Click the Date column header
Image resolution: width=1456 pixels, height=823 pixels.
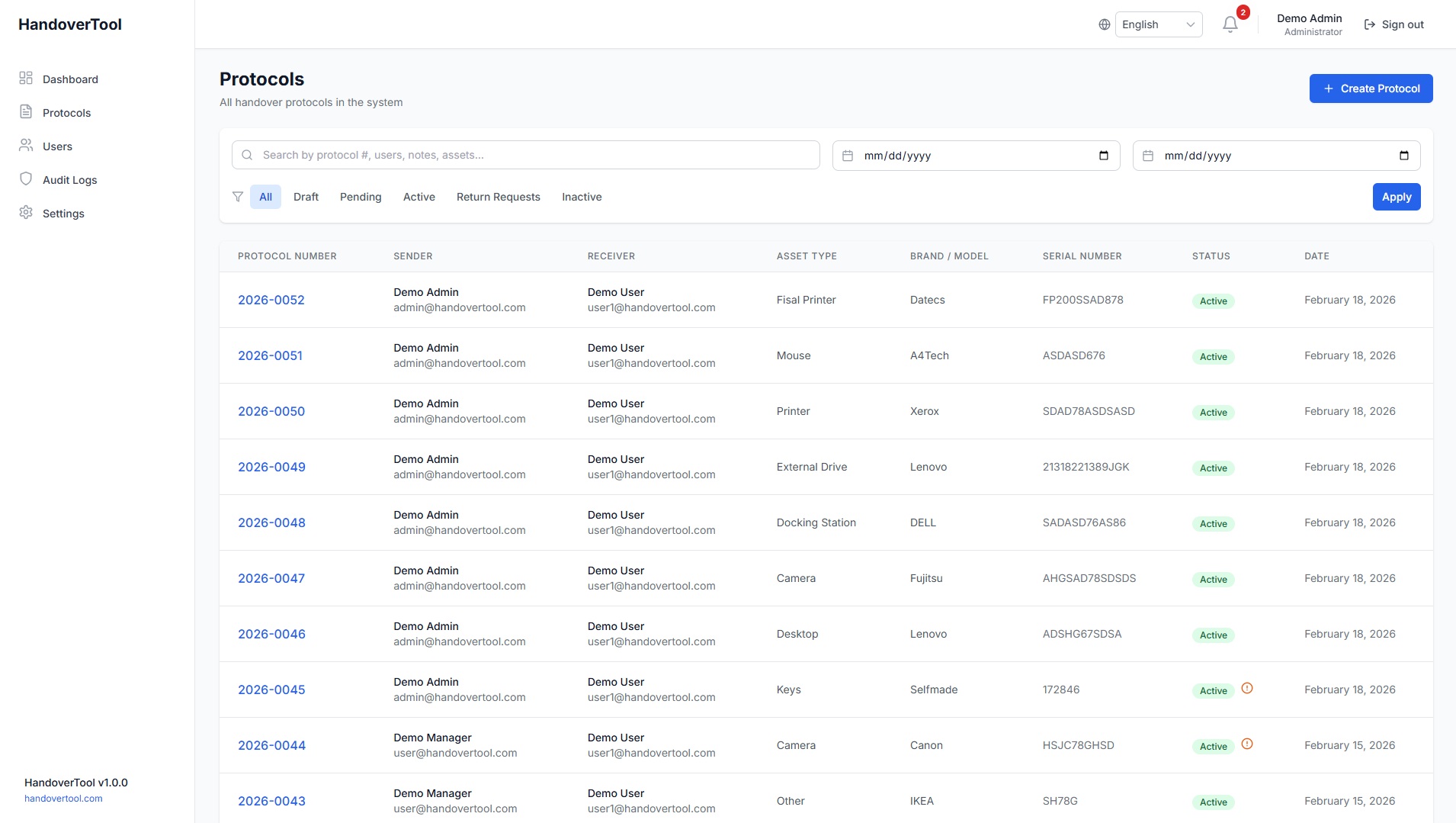tap(1316, 256)
